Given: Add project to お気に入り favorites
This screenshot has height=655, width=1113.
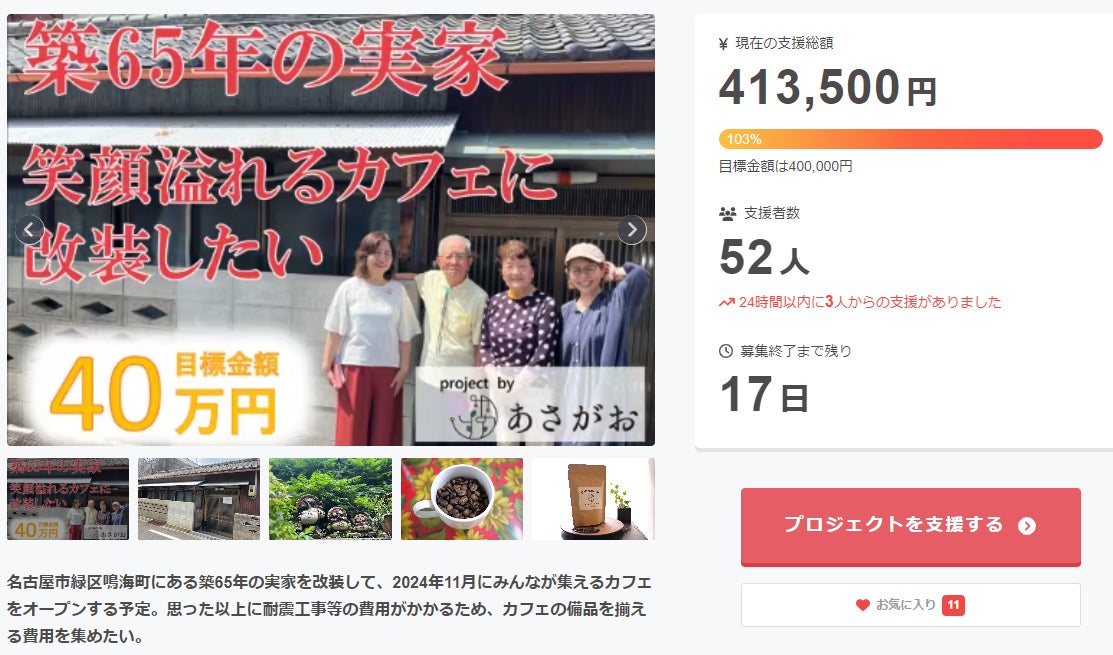Looking at the screenshot, I should pyautogui.click(x=911, y=605).
